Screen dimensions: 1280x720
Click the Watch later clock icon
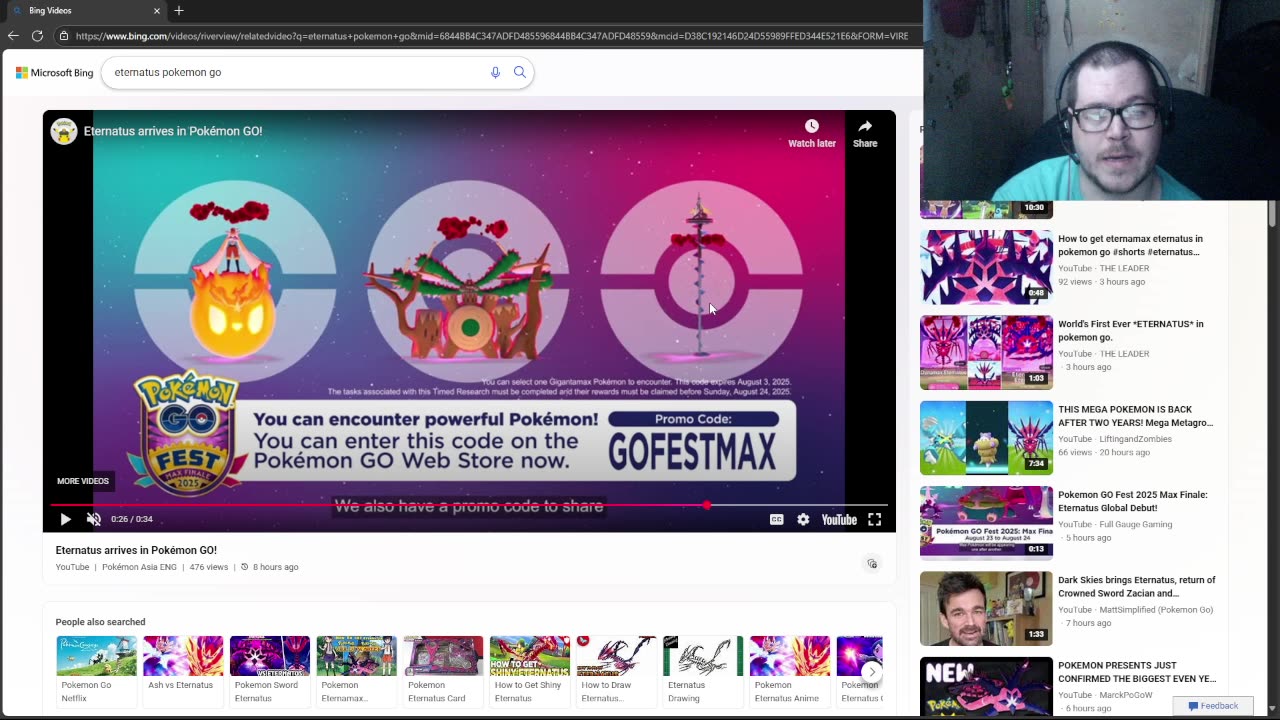812,126
